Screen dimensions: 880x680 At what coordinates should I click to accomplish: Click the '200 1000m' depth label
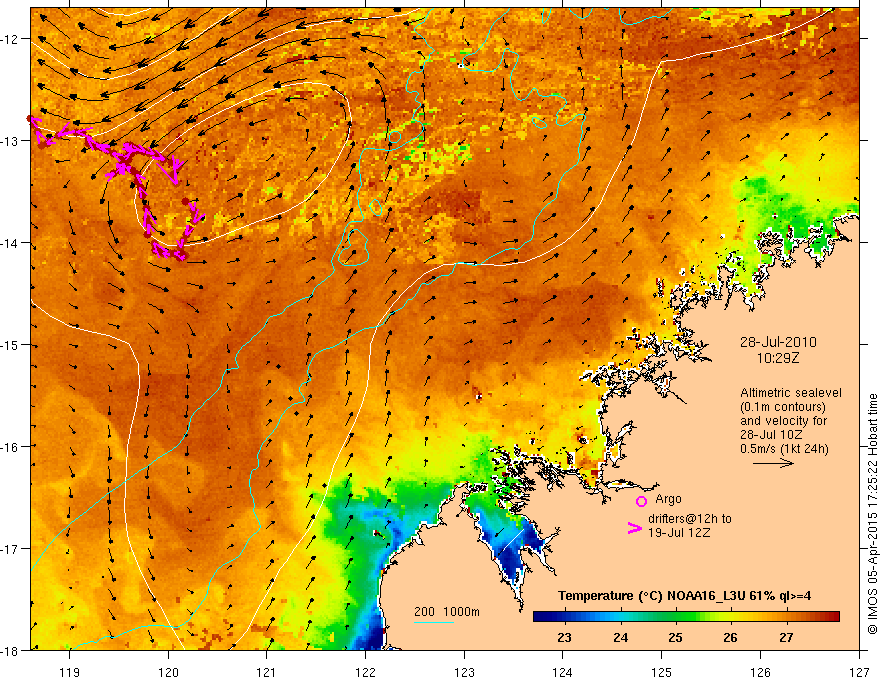(447, 612)
